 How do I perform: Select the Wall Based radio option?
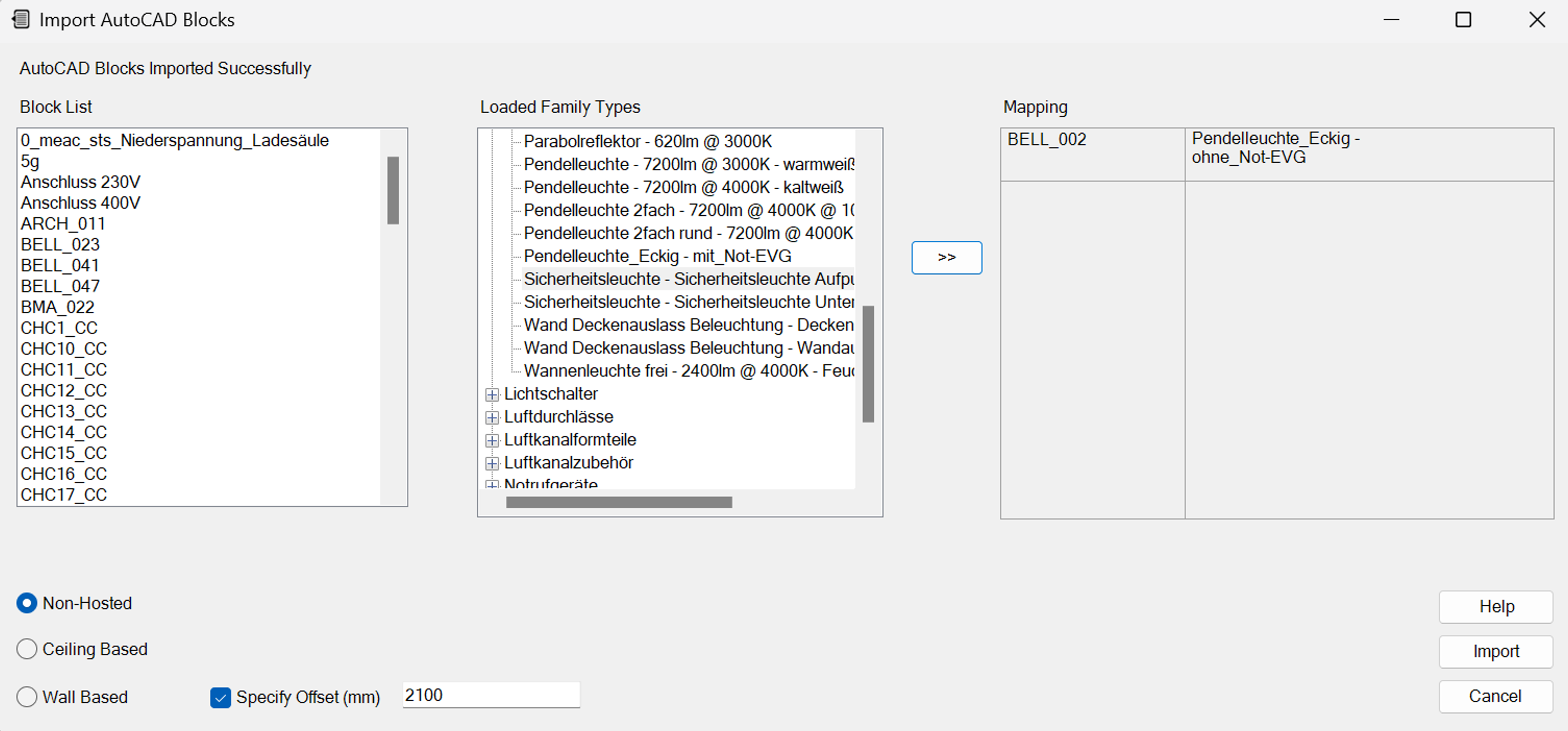27,696
